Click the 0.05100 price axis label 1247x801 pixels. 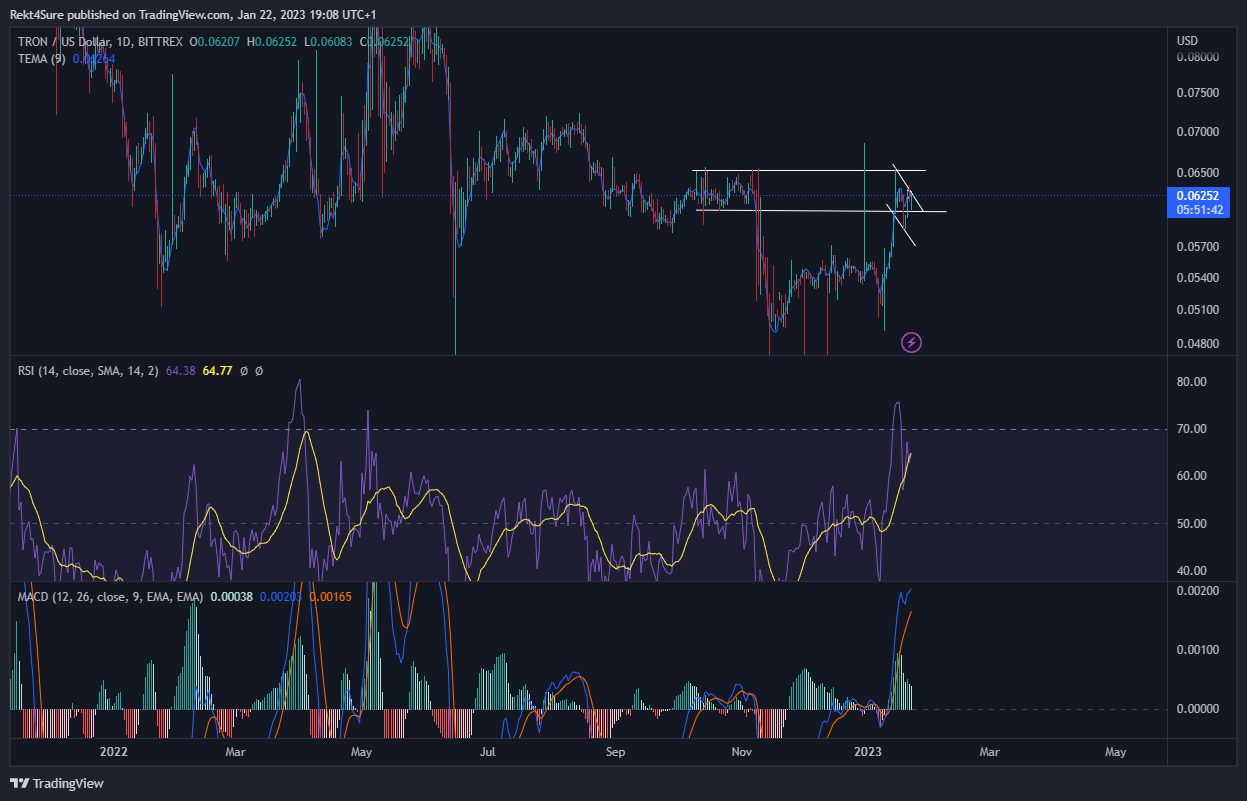(x=1198, y=310)
